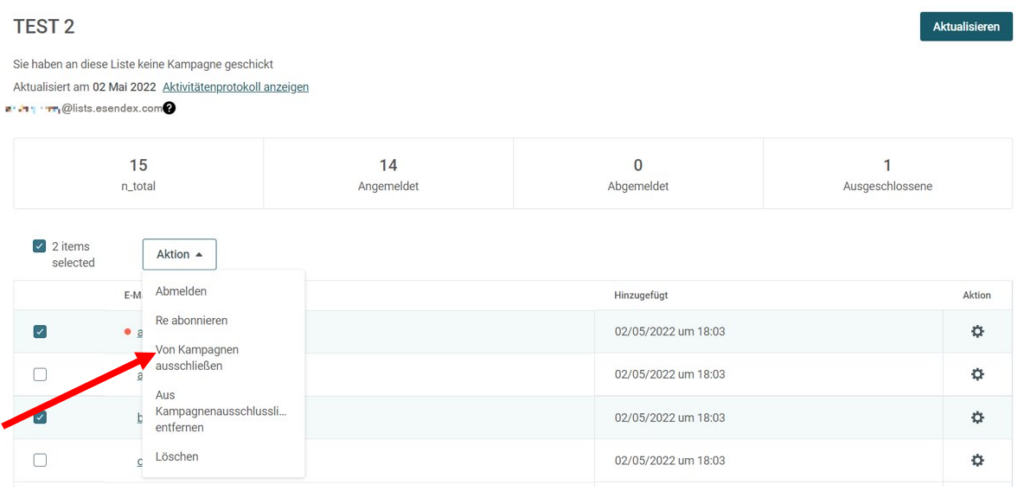The image size is (1024, 497).
Task: Click the first row's date '02/05/2022 um 18:03'
Action: [669, 332]
